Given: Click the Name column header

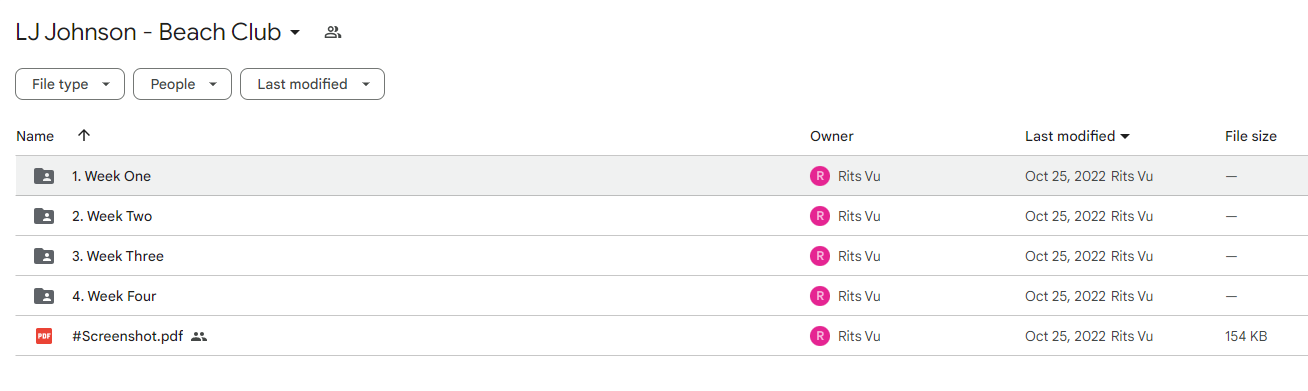Looking at the screenshot, I should click(x=35, y=136).
